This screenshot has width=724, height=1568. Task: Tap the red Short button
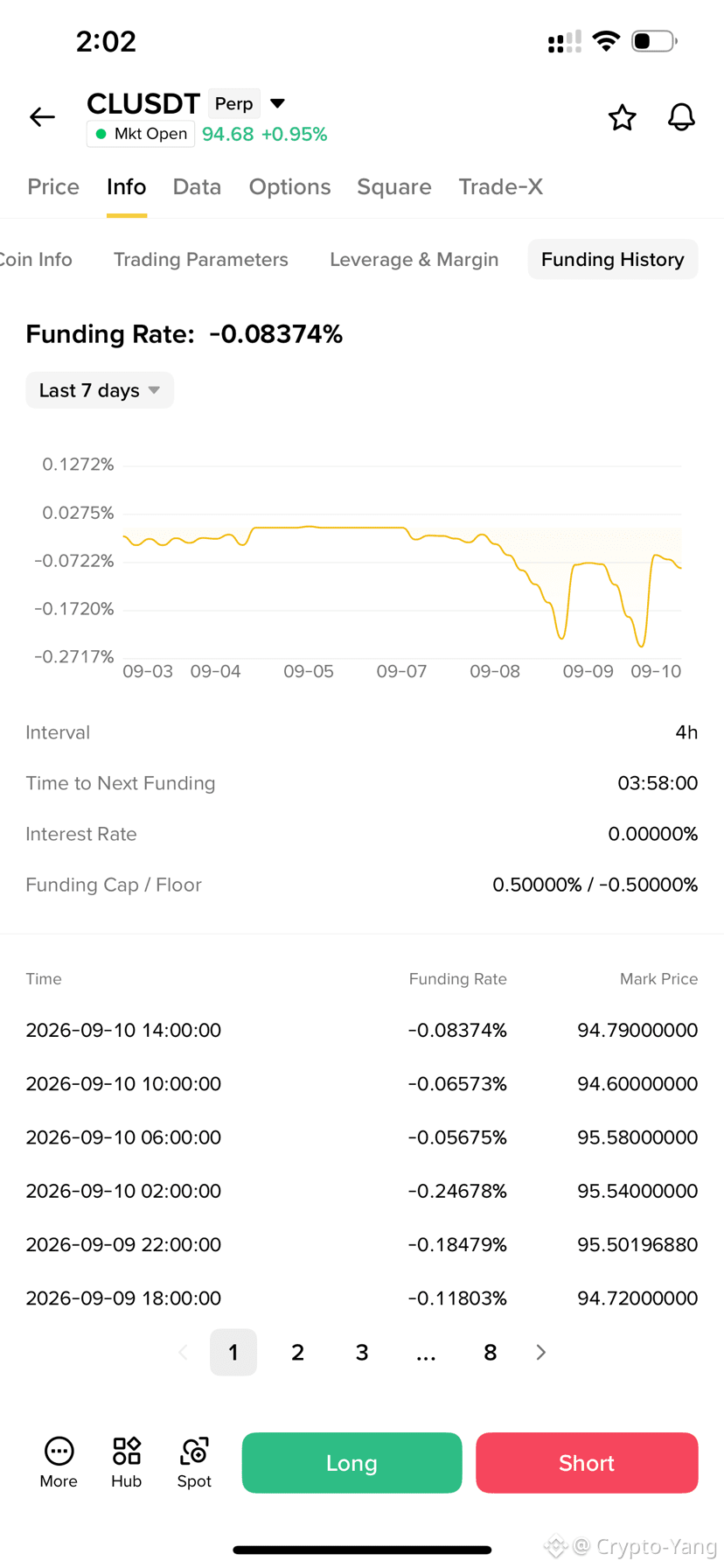pos(587,1462)
